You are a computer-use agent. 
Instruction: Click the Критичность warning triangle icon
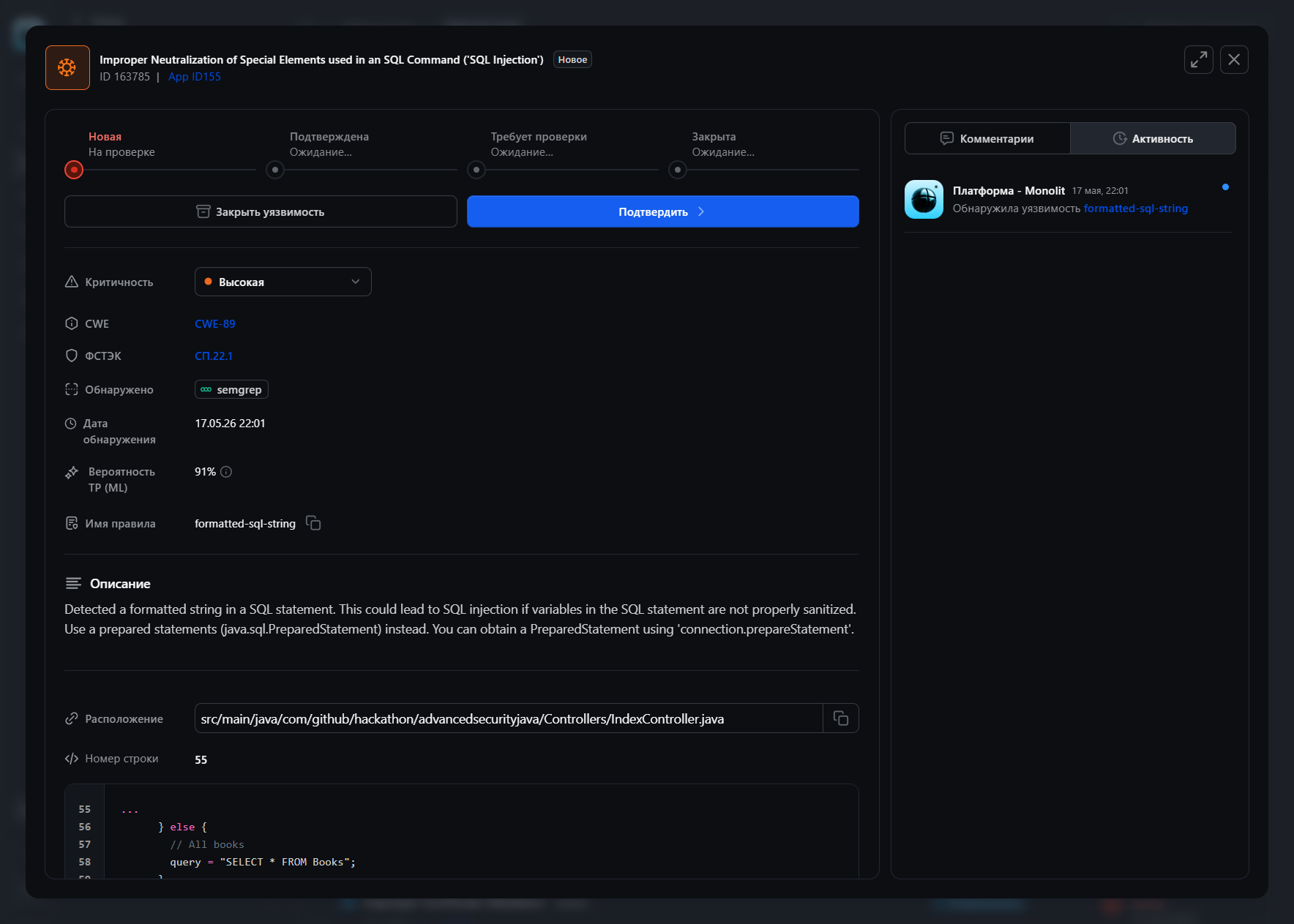(72, 282)
